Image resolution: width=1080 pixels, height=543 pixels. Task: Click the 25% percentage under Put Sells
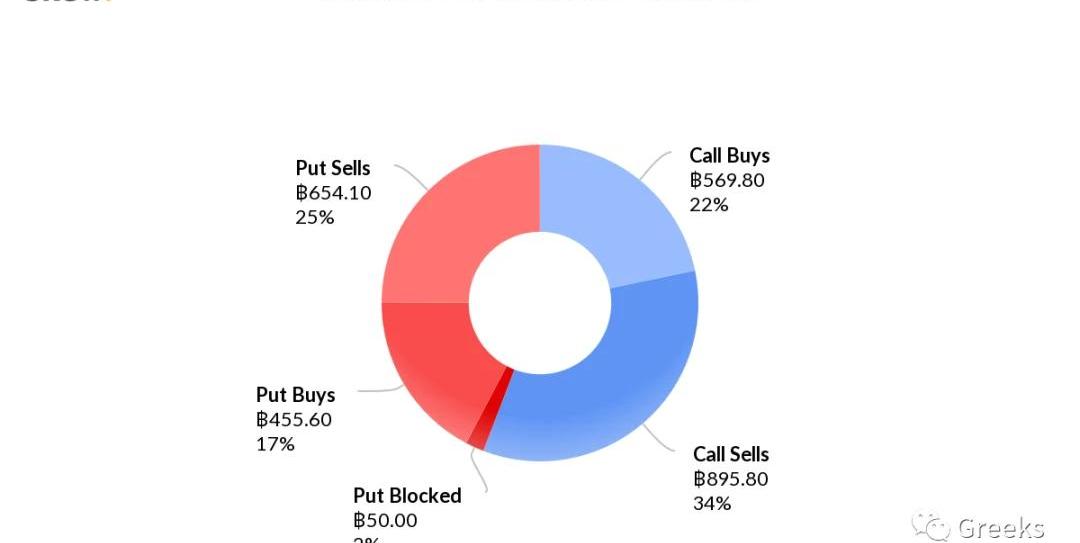(315, 216)
